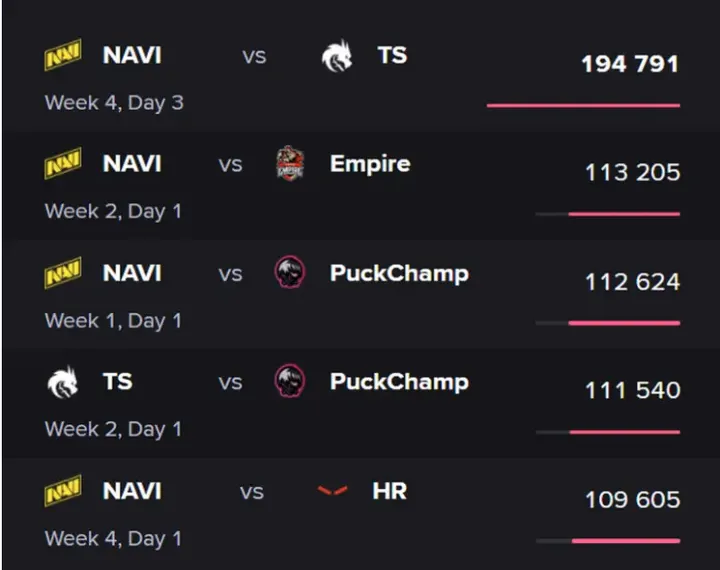Click the pink bar under 109 605
The height and width of the screenshot is (570, 720).
click(x=626, y=541)
